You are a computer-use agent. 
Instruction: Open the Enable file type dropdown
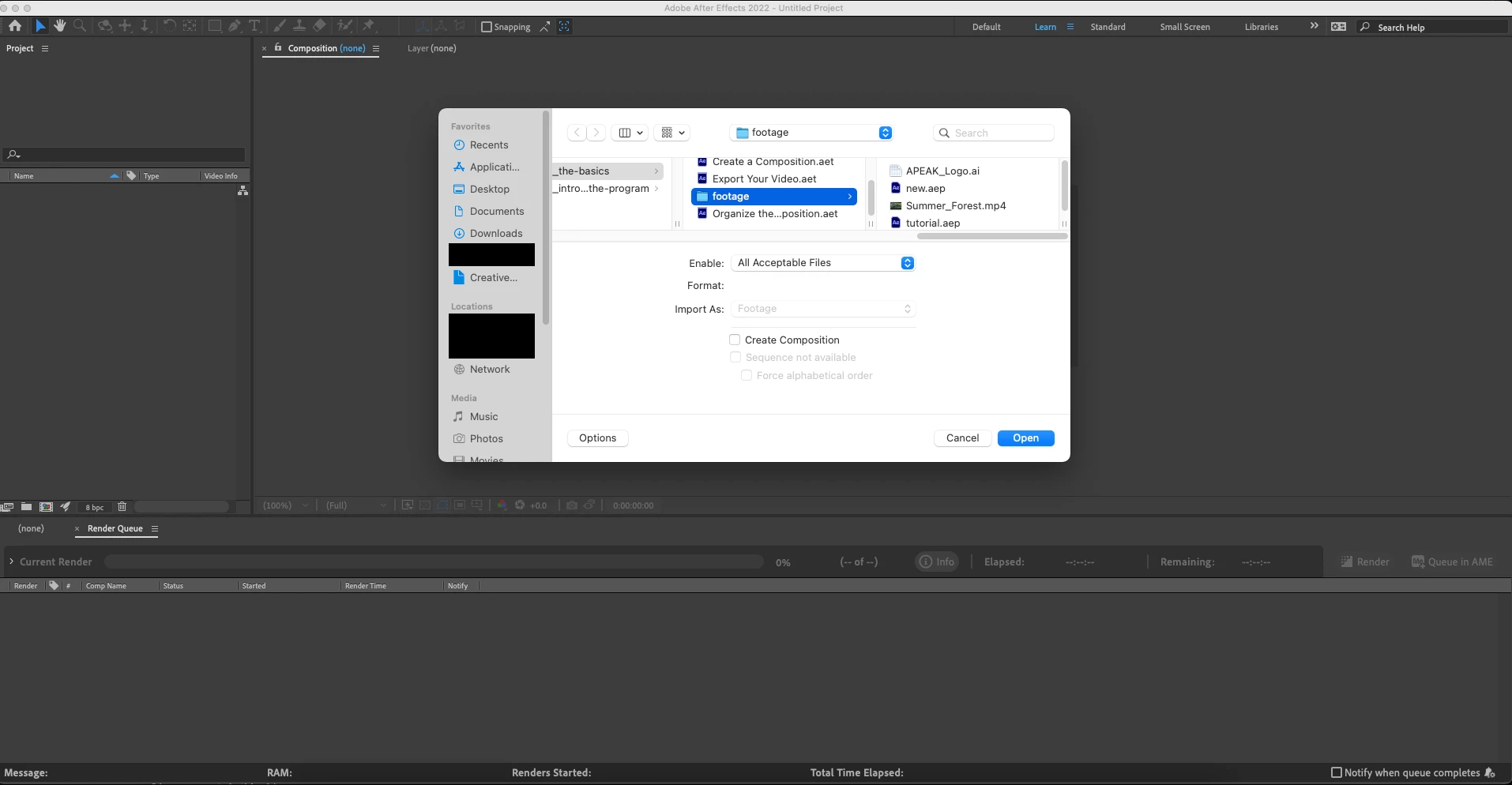click(823, 263)
